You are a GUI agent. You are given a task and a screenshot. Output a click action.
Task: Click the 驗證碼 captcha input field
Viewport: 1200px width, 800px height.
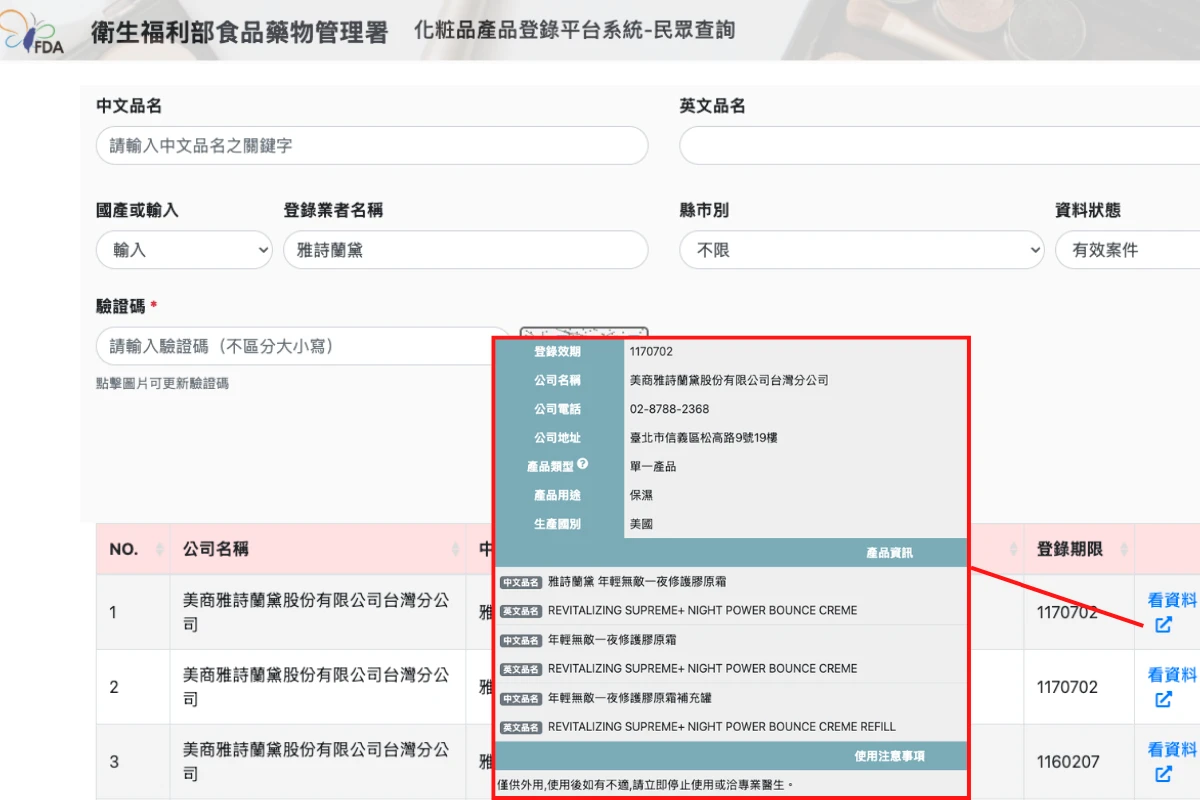coord(303,346)
